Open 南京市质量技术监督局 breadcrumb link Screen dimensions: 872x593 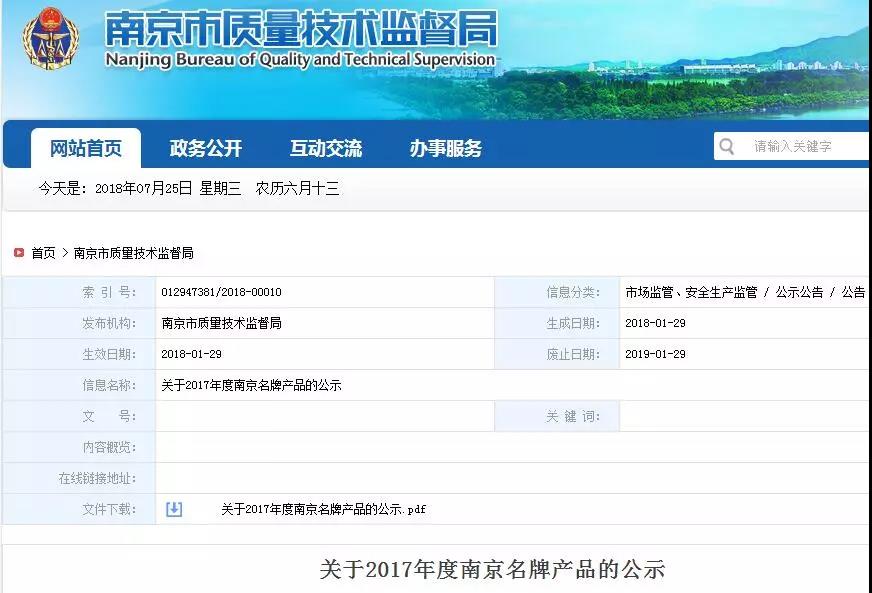click(x=133, y=253)
